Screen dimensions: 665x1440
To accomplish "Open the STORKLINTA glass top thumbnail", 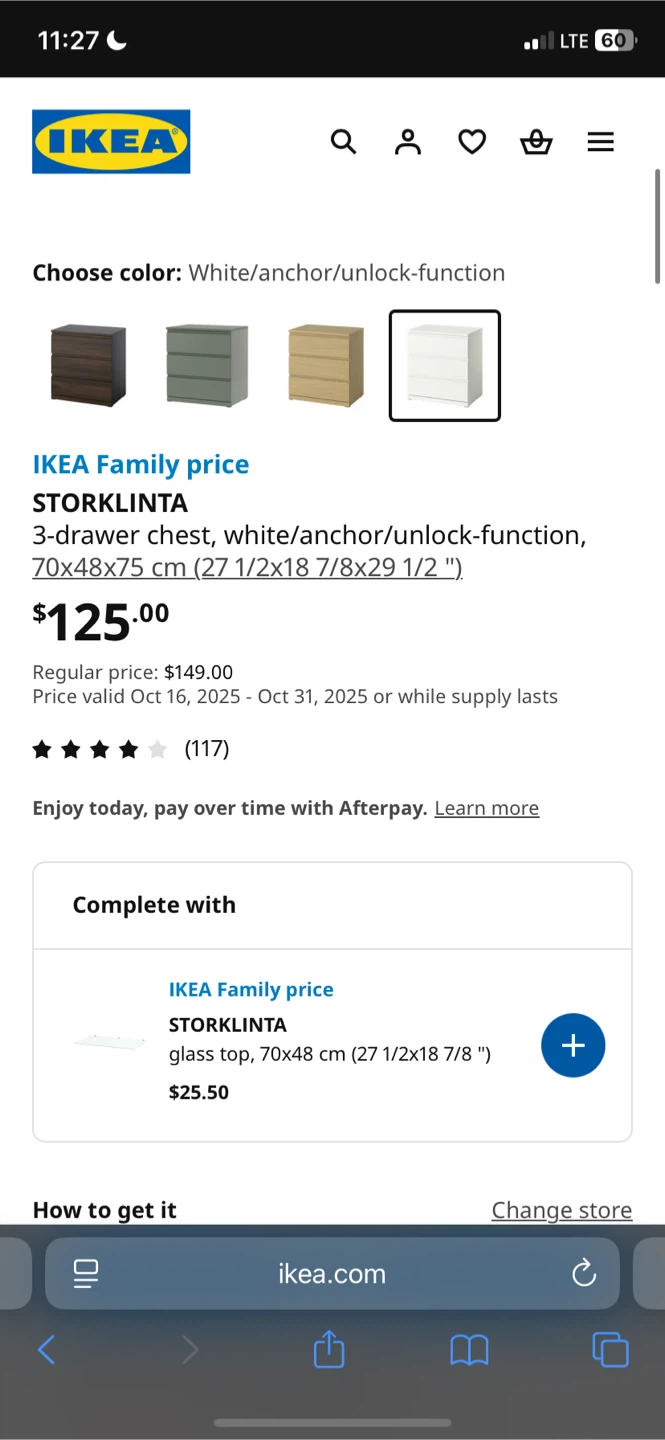I will pyautogui.click(x=110, y=1044).
